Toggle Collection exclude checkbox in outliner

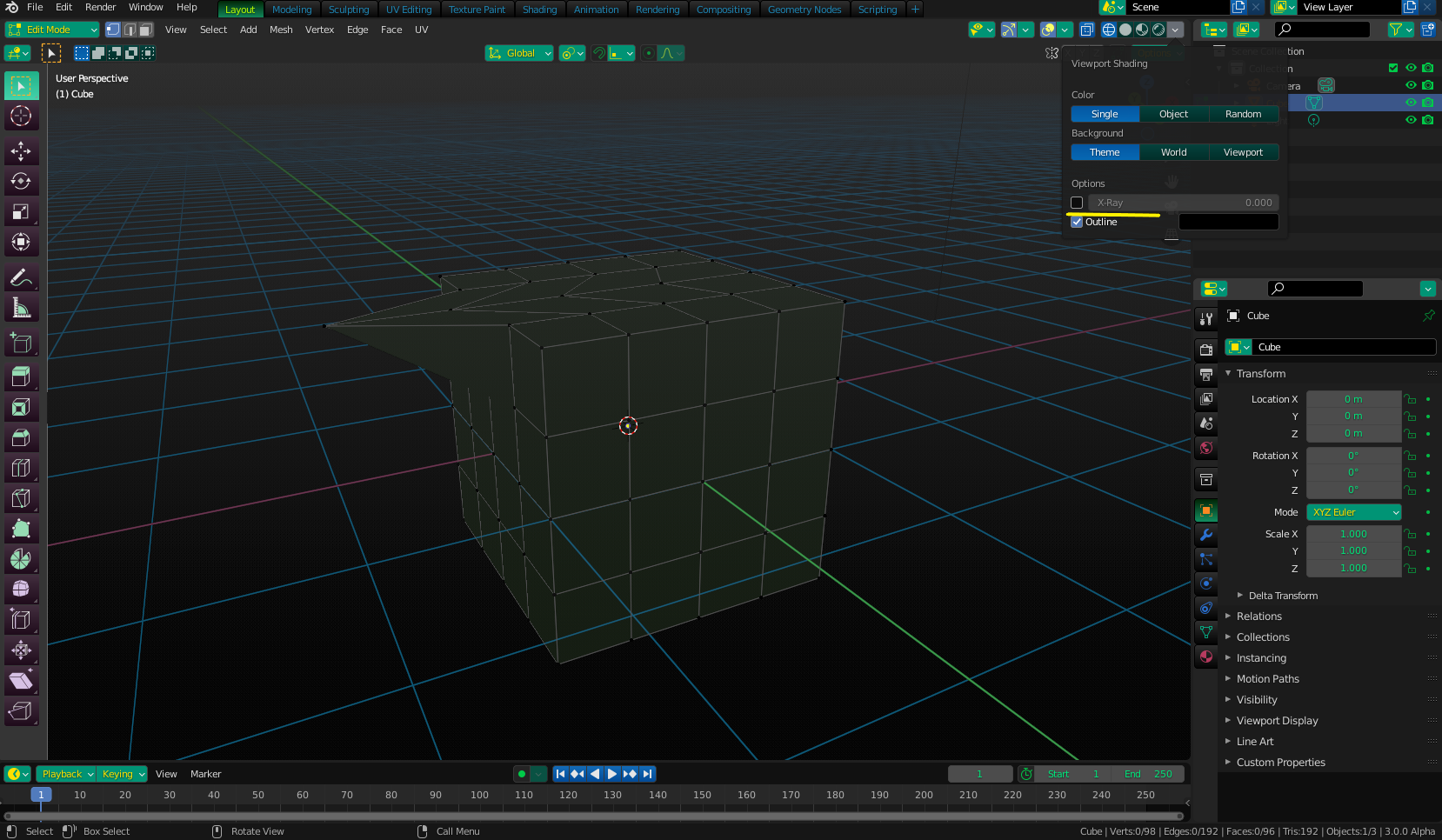click(1393, 68)
